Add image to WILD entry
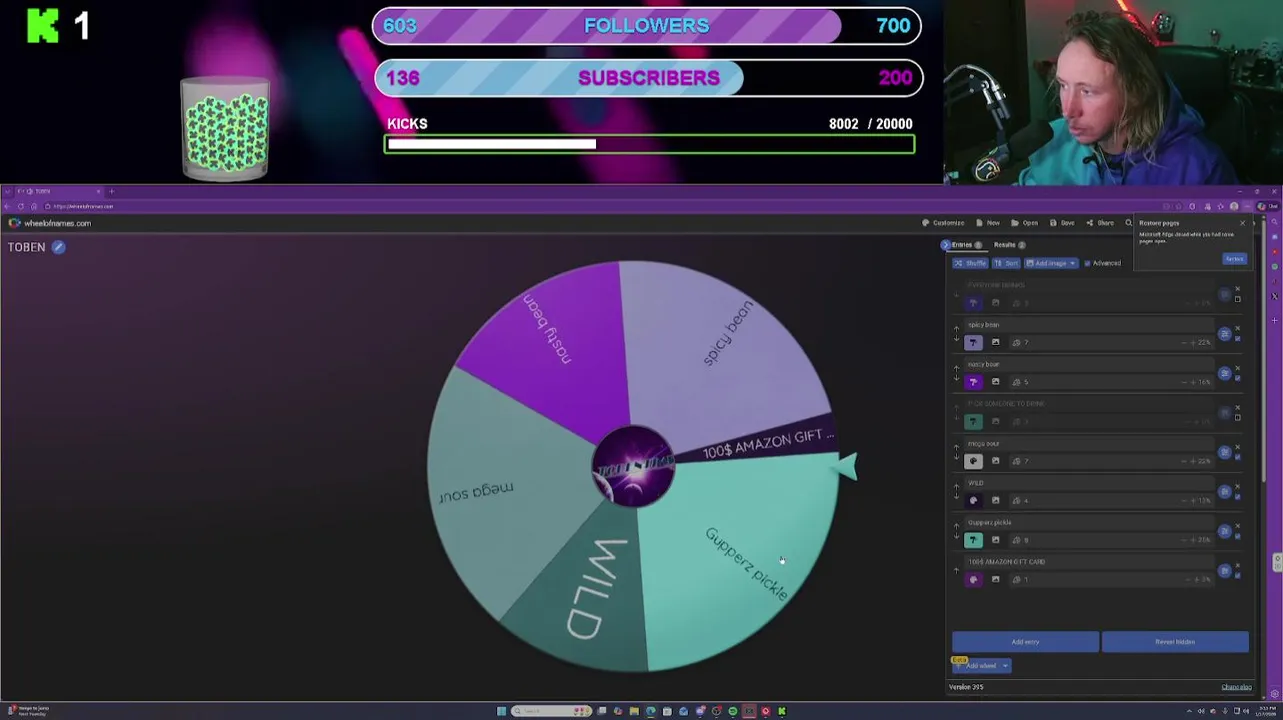 995,500
